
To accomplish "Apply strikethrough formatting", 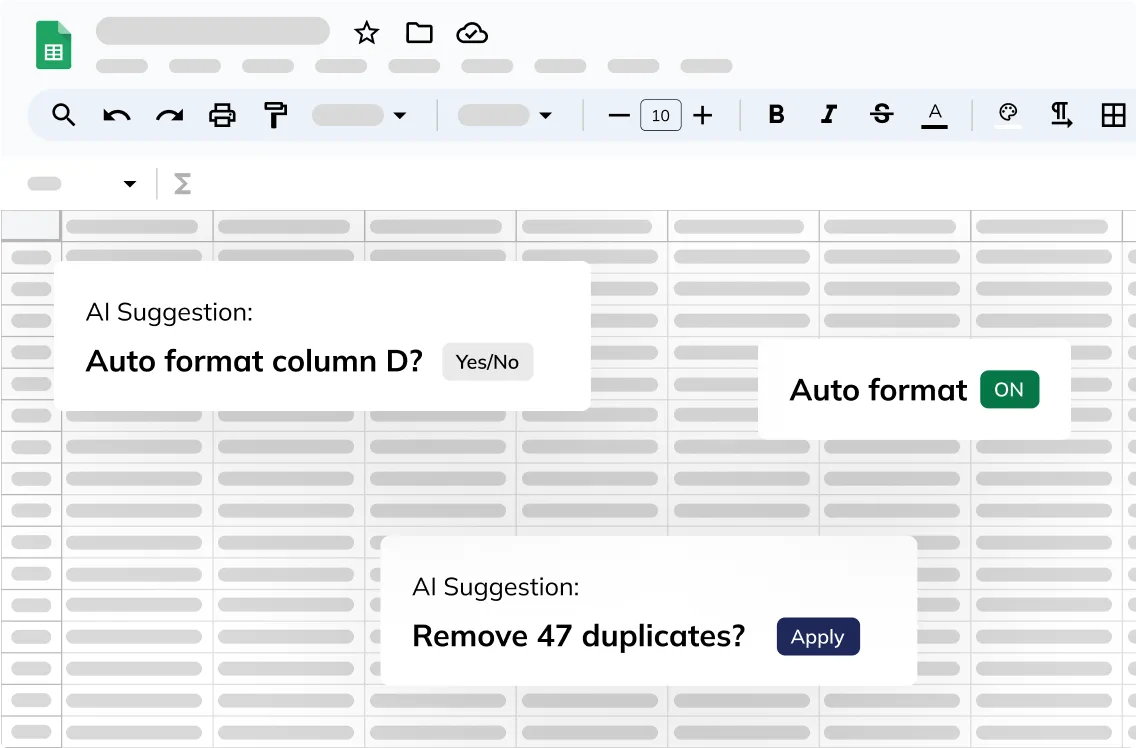I will coord(881,115).
